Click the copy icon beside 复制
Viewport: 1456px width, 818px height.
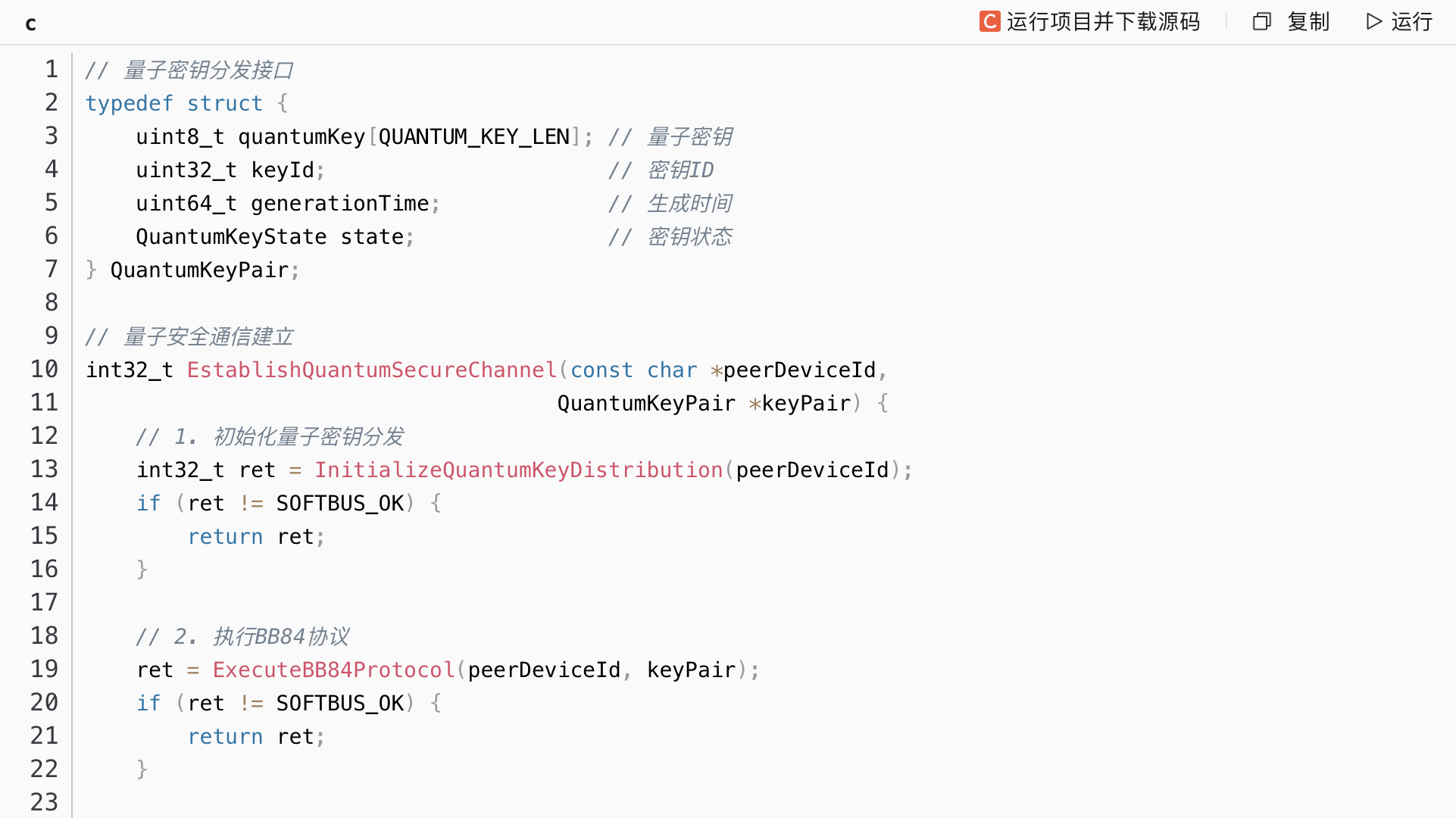point(1261,21)
